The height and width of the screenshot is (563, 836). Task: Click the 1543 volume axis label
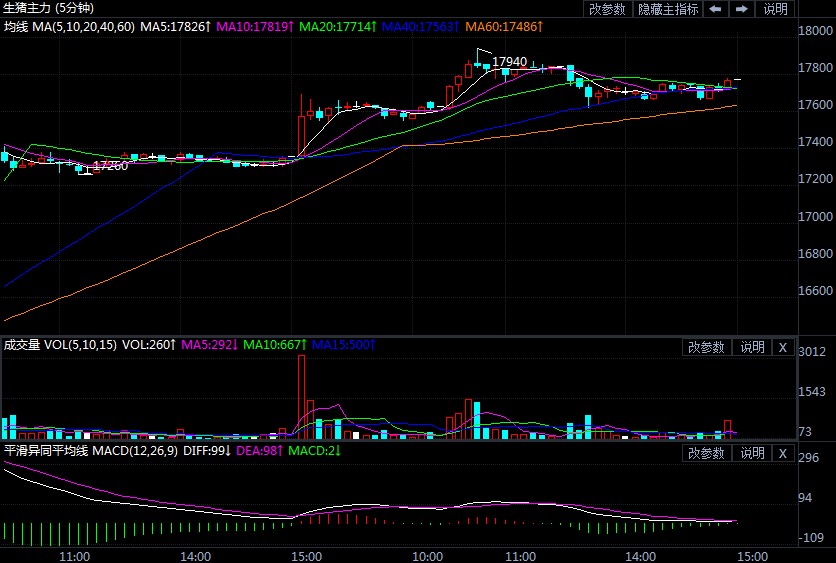click(x=812, y=392)
